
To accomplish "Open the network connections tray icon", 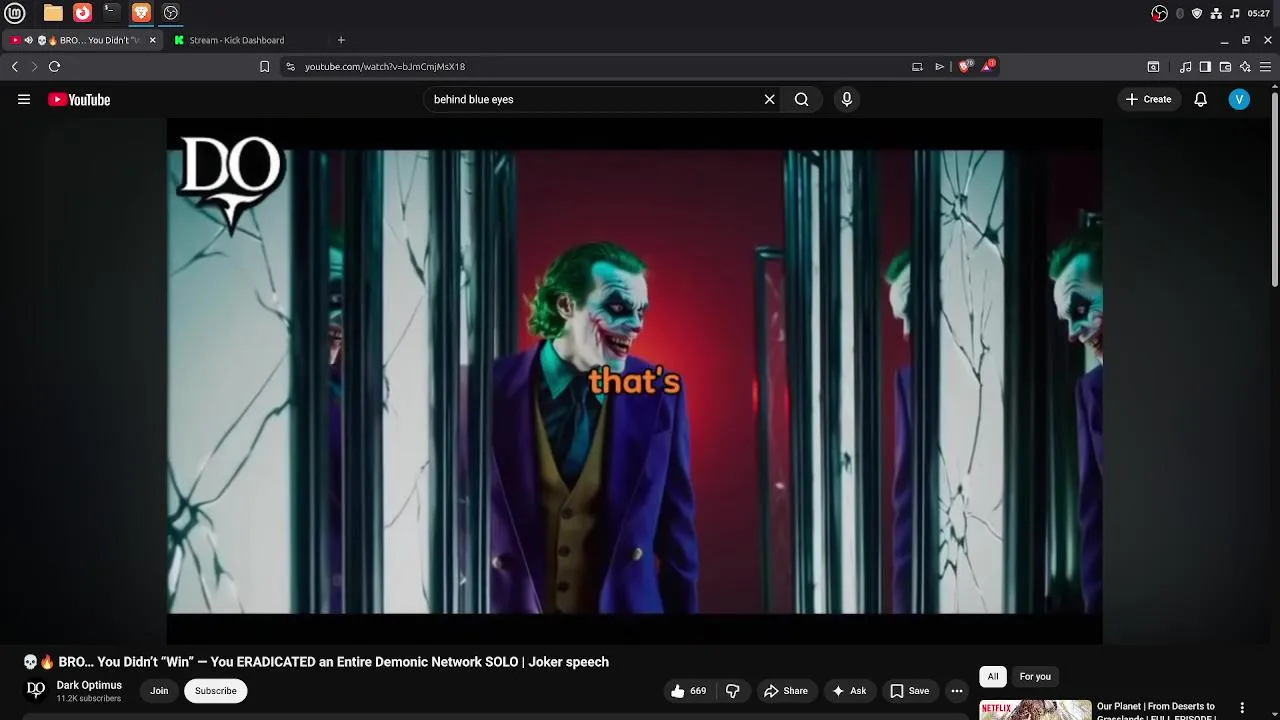I will tap(1216, 13).
